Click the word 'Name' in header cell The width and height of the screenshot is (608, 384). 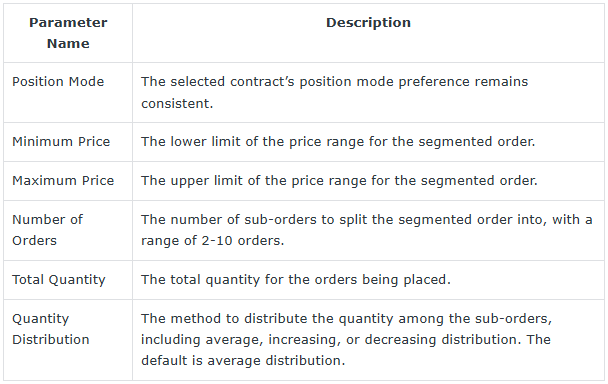pos(68,43)
